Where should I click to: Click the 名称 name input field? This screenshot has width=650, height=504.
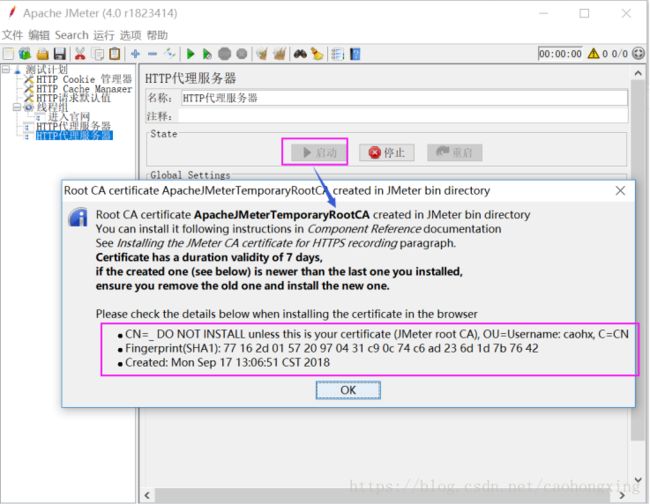404,98
